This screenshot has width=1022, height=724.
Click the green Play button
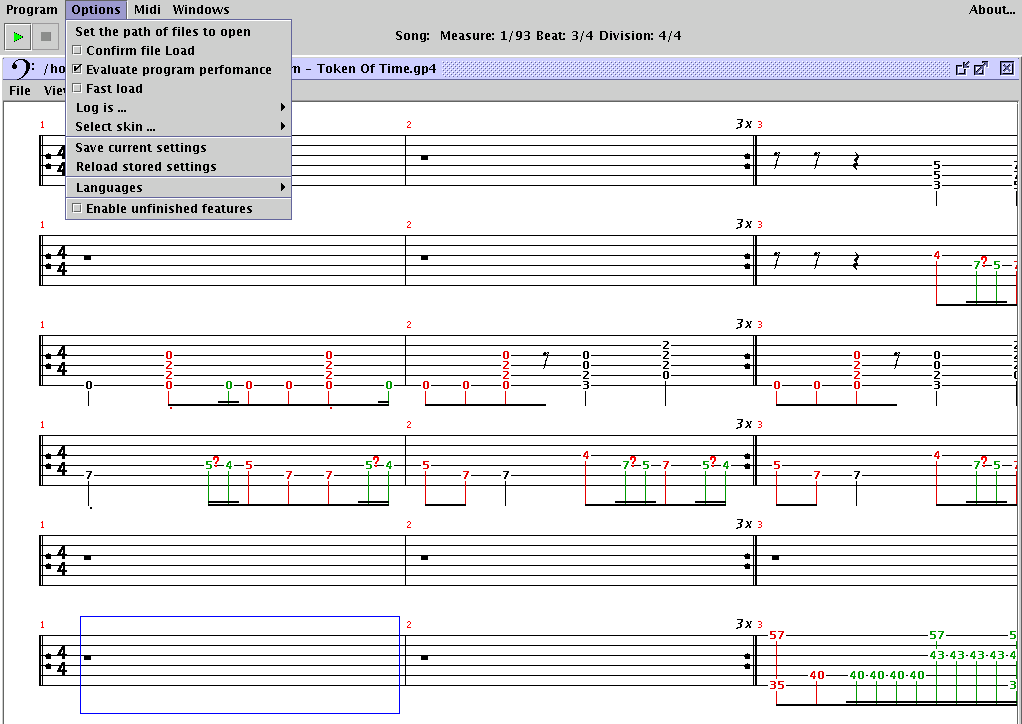[x=17, y=38]
